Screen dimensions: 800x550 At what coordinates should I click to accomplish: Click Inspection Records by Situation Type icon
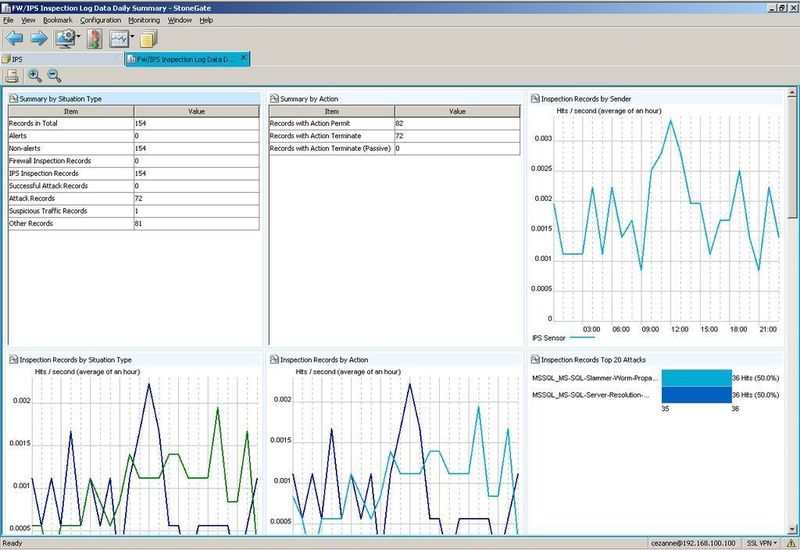coord(13,360)
